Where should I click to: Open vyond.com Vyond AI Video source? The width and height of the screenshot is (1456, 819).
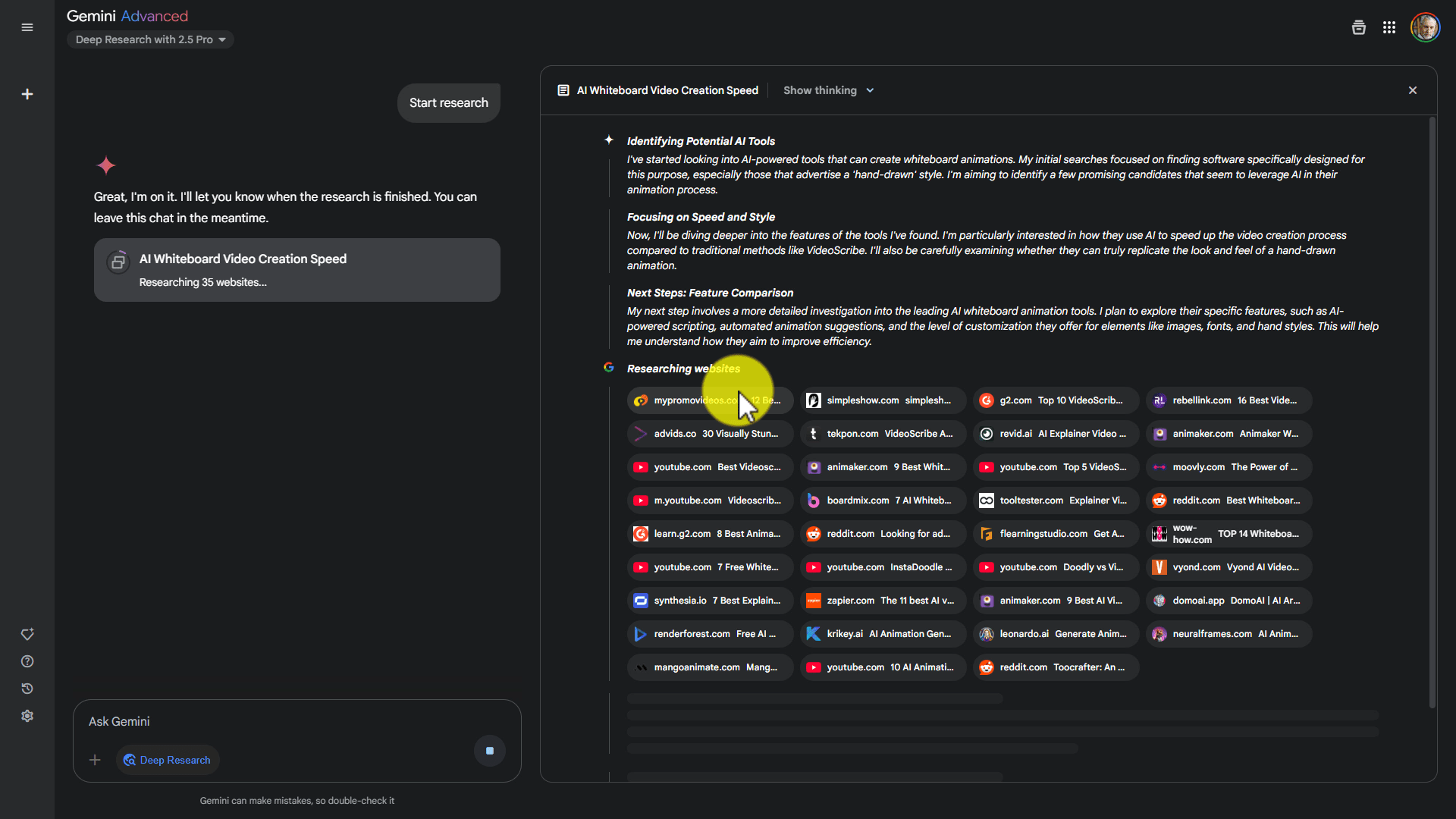(x=1228, y=567)
